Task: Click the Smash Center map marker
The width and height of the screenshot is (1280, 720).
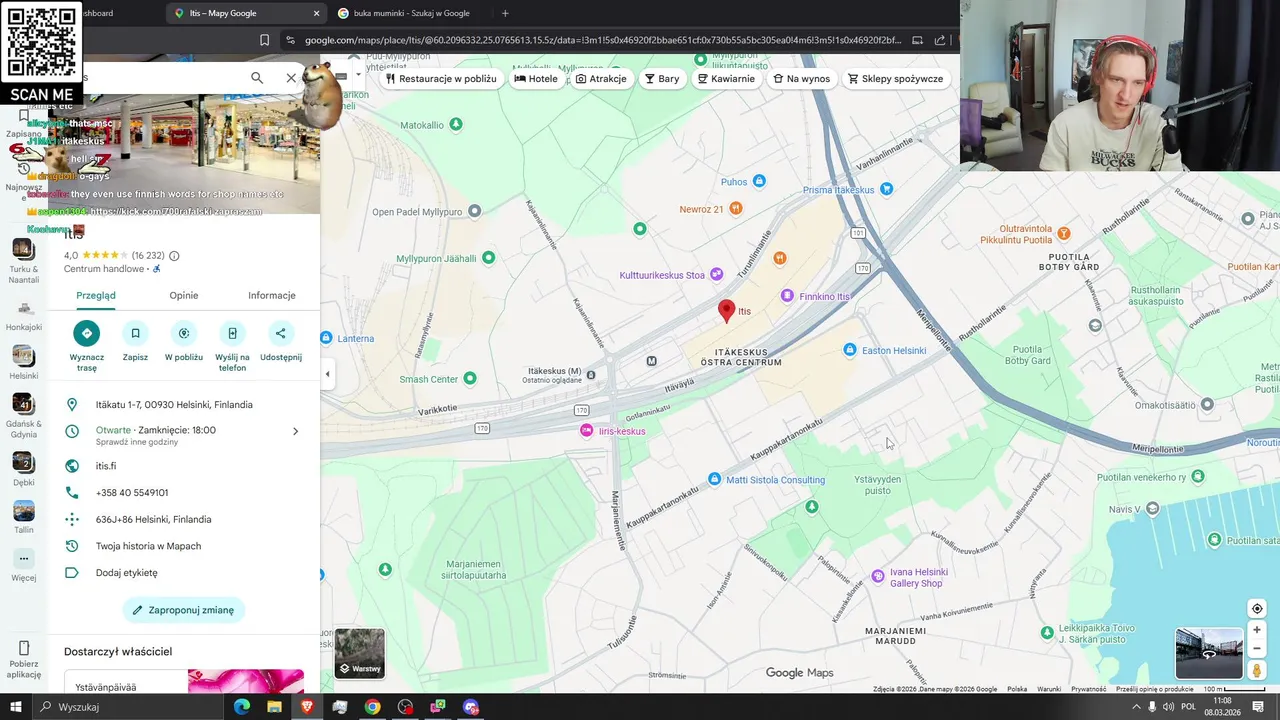Action: [x=470, y=378]
